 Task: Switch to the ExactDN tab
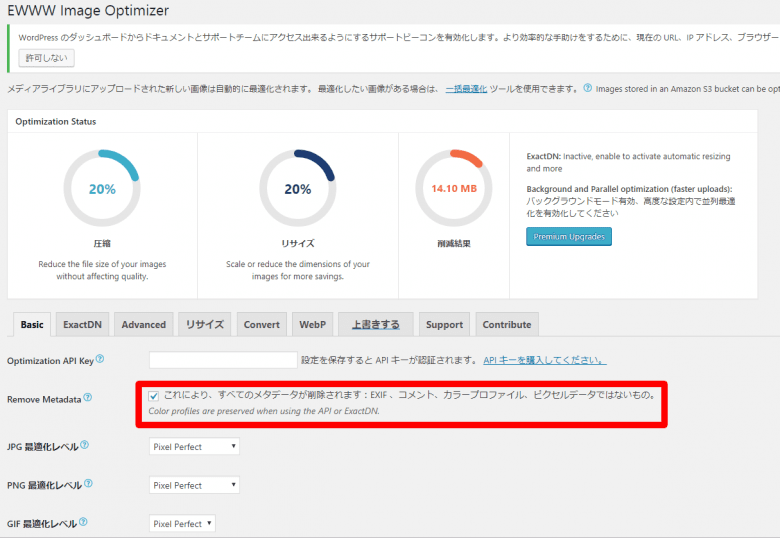click(82, 325)
